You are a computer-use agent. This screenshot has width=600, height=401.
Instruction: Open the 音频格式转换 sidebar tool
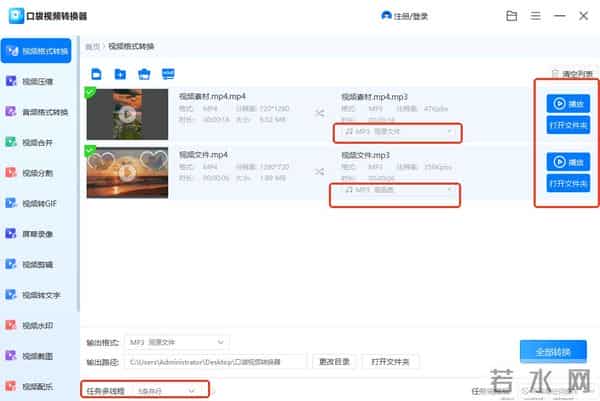[36, 112]
